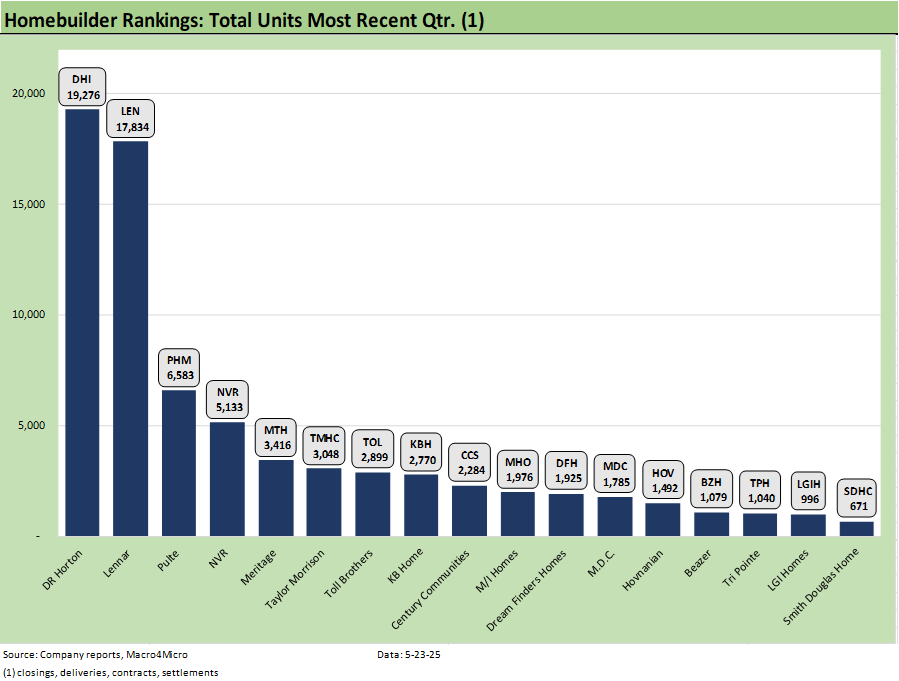The height and width of the screenshot is (681, 899).
Task: Select the Century Communities bar
Action: point(470,511)
